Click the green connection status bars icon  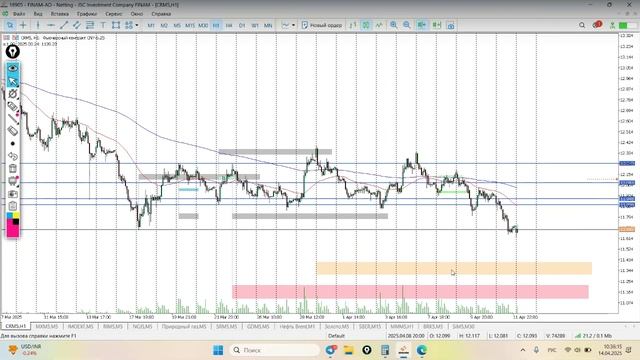[623, 25]
